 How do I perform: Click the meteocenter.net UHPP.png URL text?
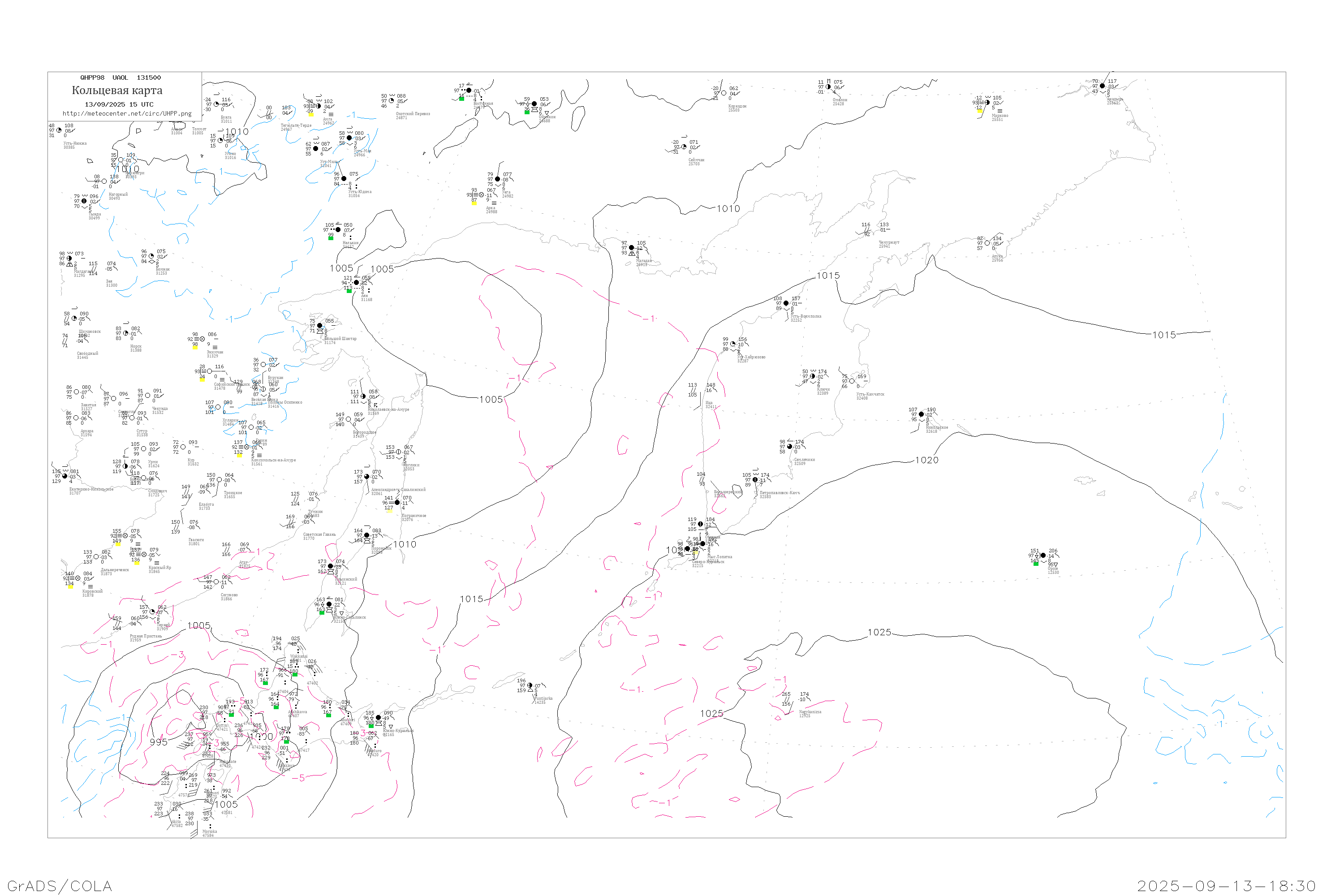point(127,114)
